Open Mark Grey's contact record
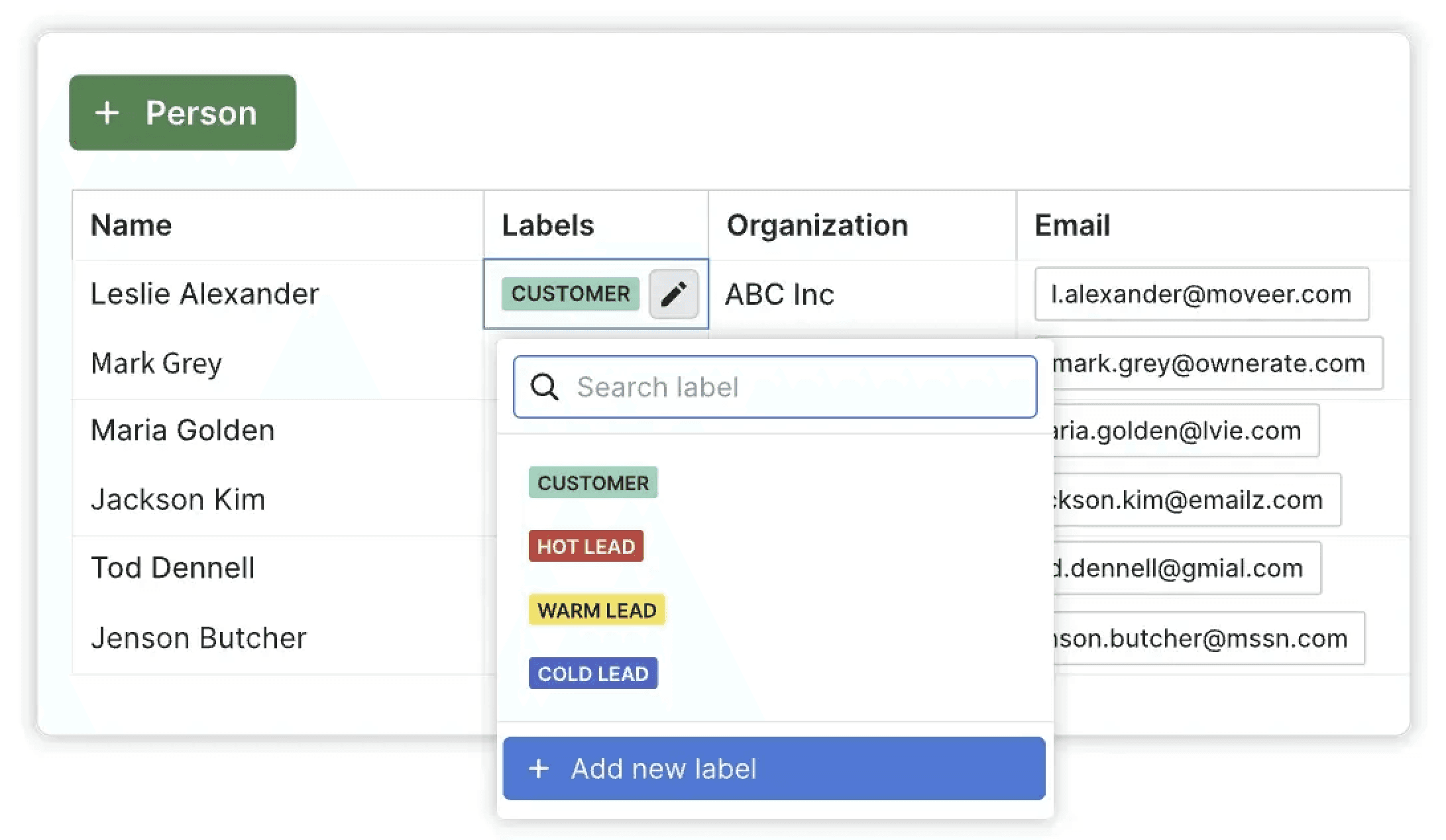 156,363
